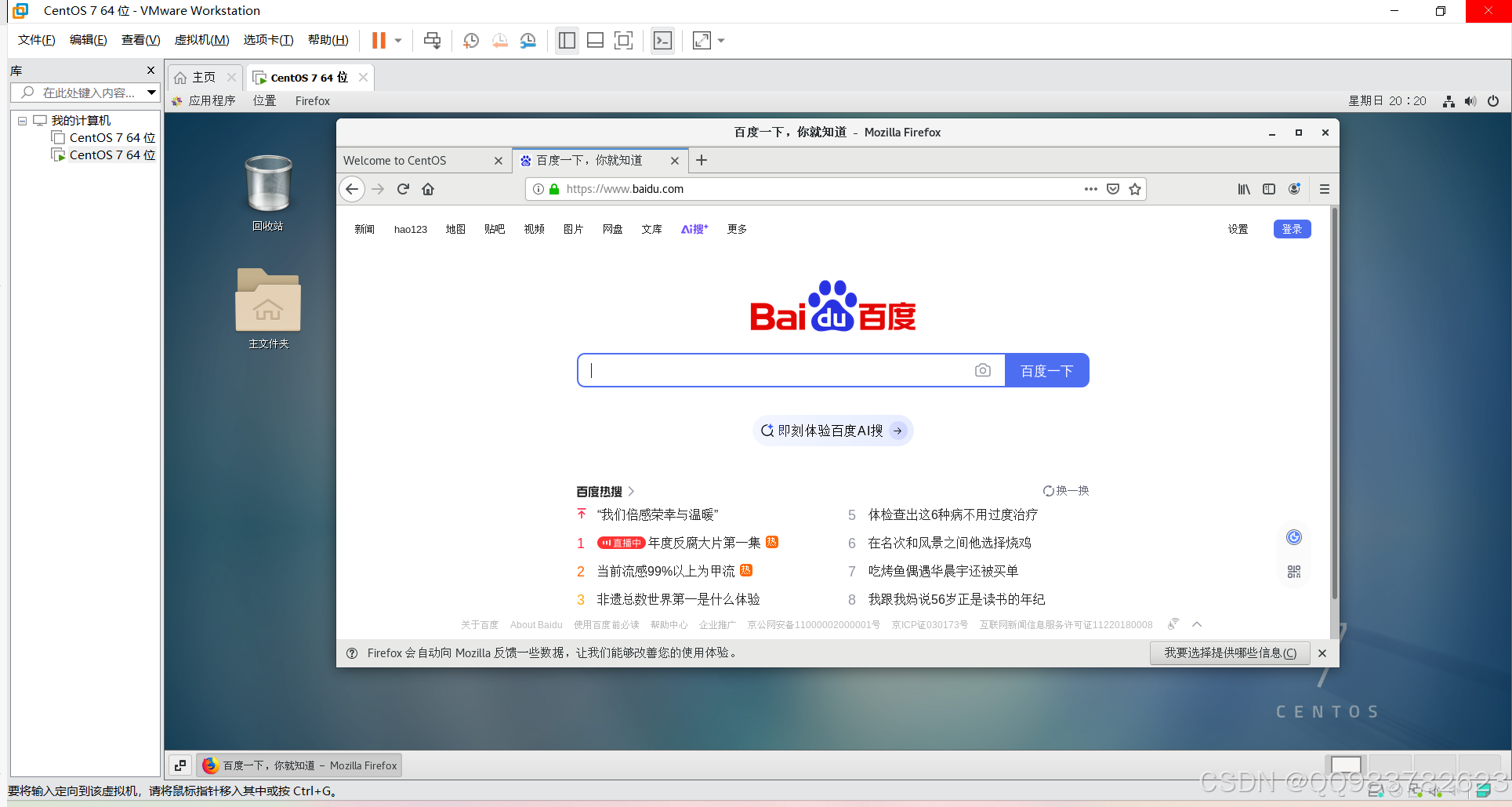Click the GNOME volume icon
Screen dimensions: 1512x807
tap(1470, 101)
